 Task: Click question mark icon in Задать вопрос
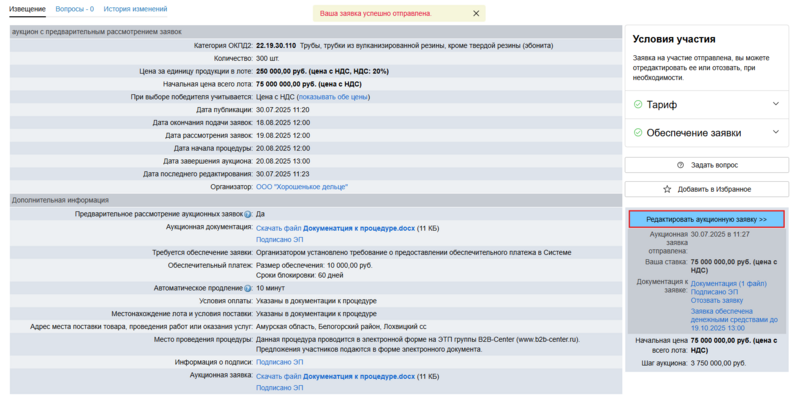tap(680, 165)
